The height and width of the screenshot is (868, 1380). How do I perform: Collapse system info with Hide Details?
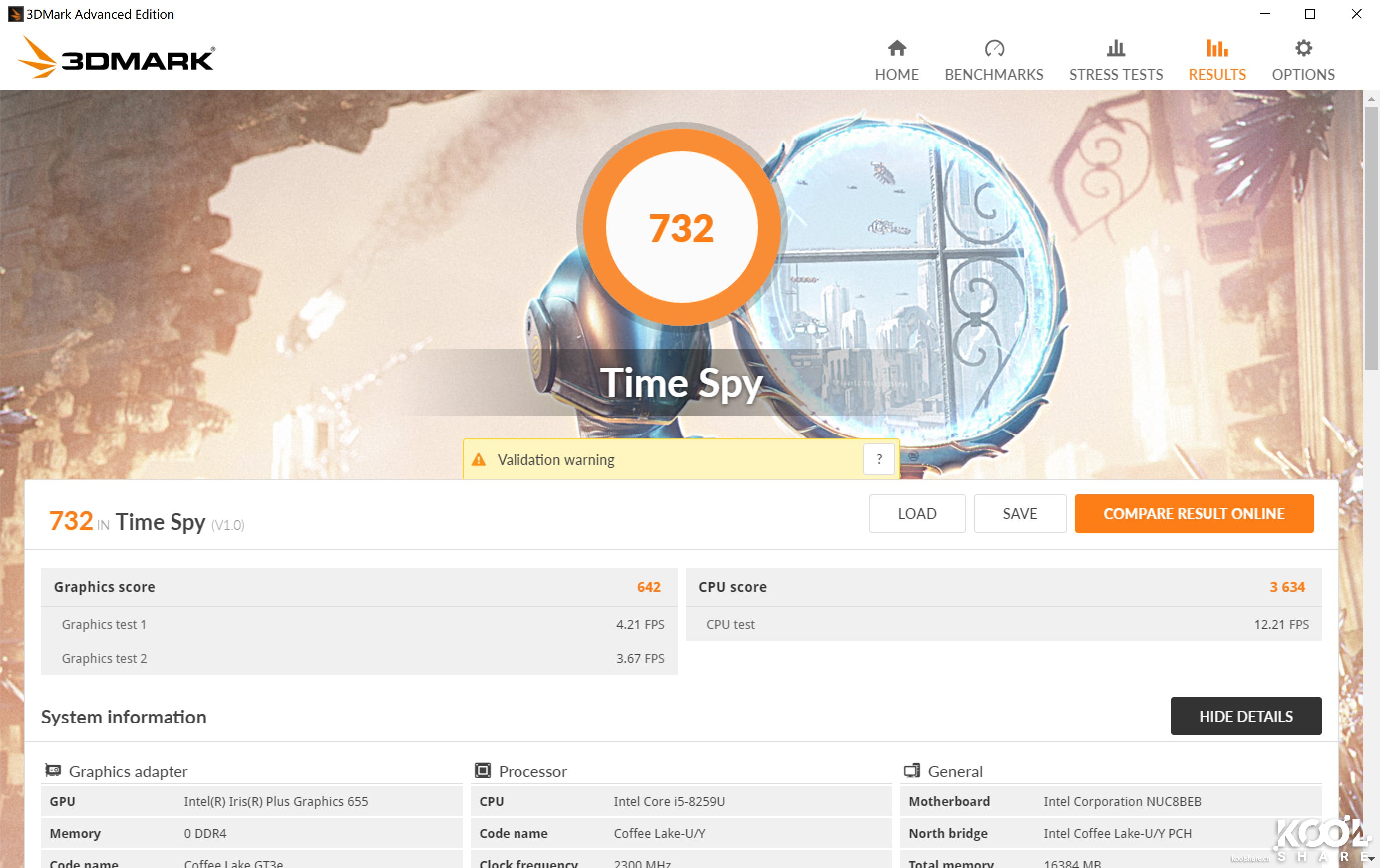click(1245, 716)
